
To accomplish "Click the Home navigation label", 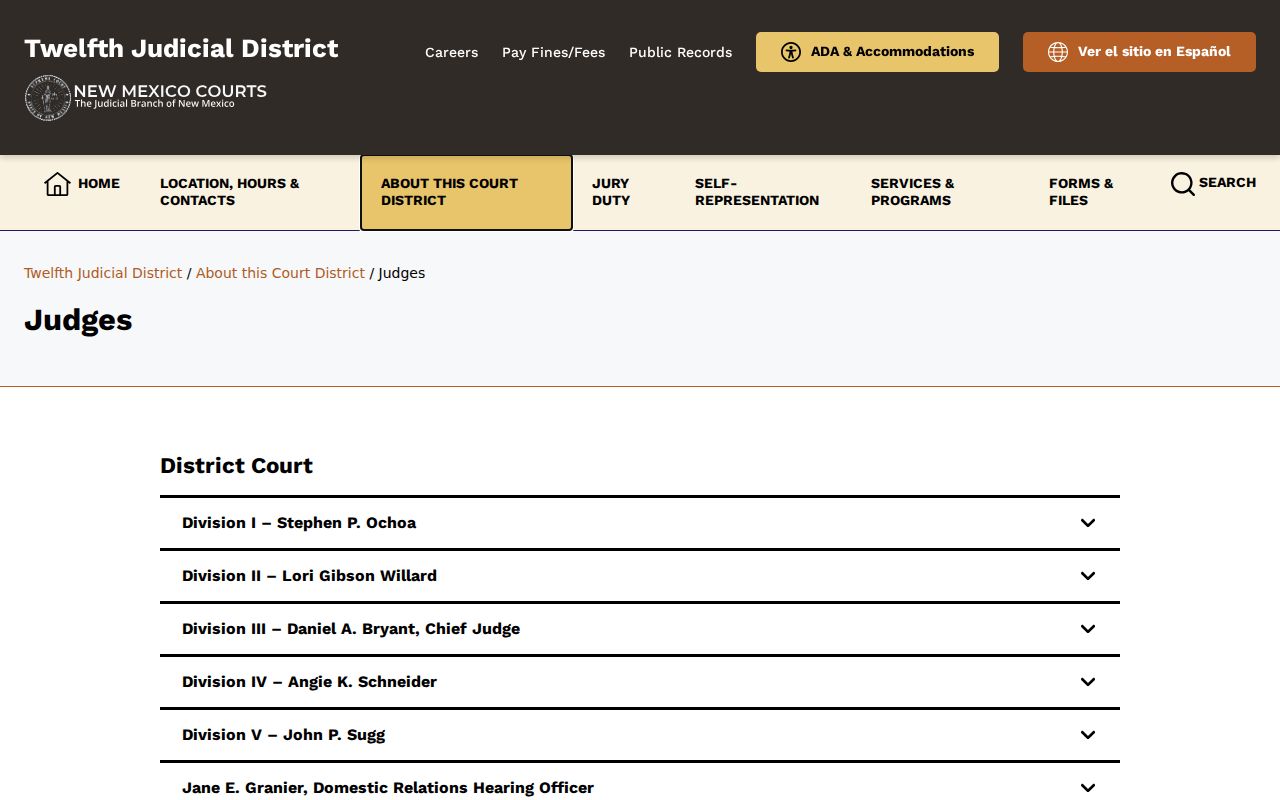I will pyautogui.click(x=99, y=183).
